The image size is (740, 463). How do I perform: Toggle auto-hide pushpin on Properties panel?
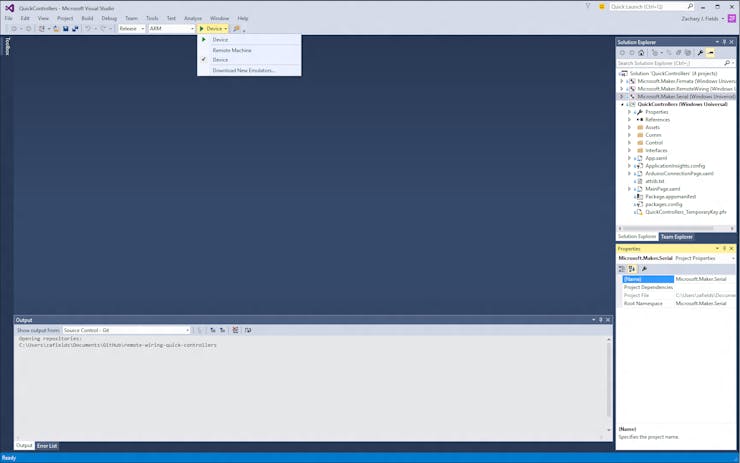click(x=724, y=248)
